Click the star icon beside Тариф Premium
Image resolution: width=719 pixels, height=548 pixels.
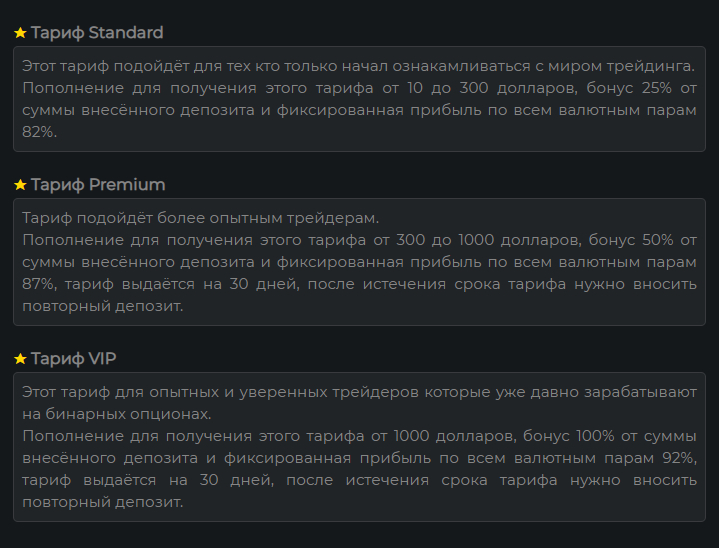pyautogui.click(x=20, y=185)
